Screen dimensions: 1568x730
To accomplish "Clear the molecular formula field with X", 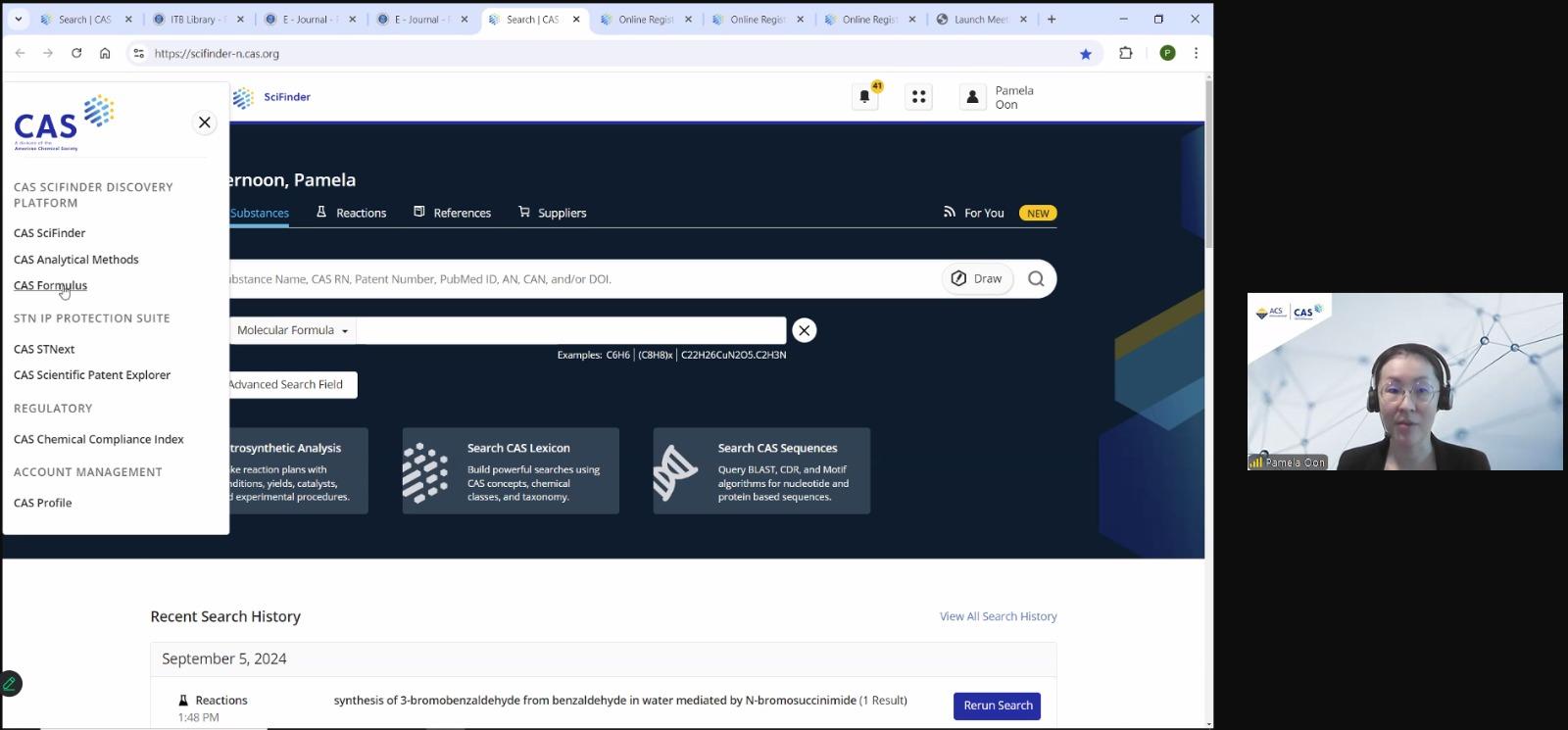I will point(804,330).
